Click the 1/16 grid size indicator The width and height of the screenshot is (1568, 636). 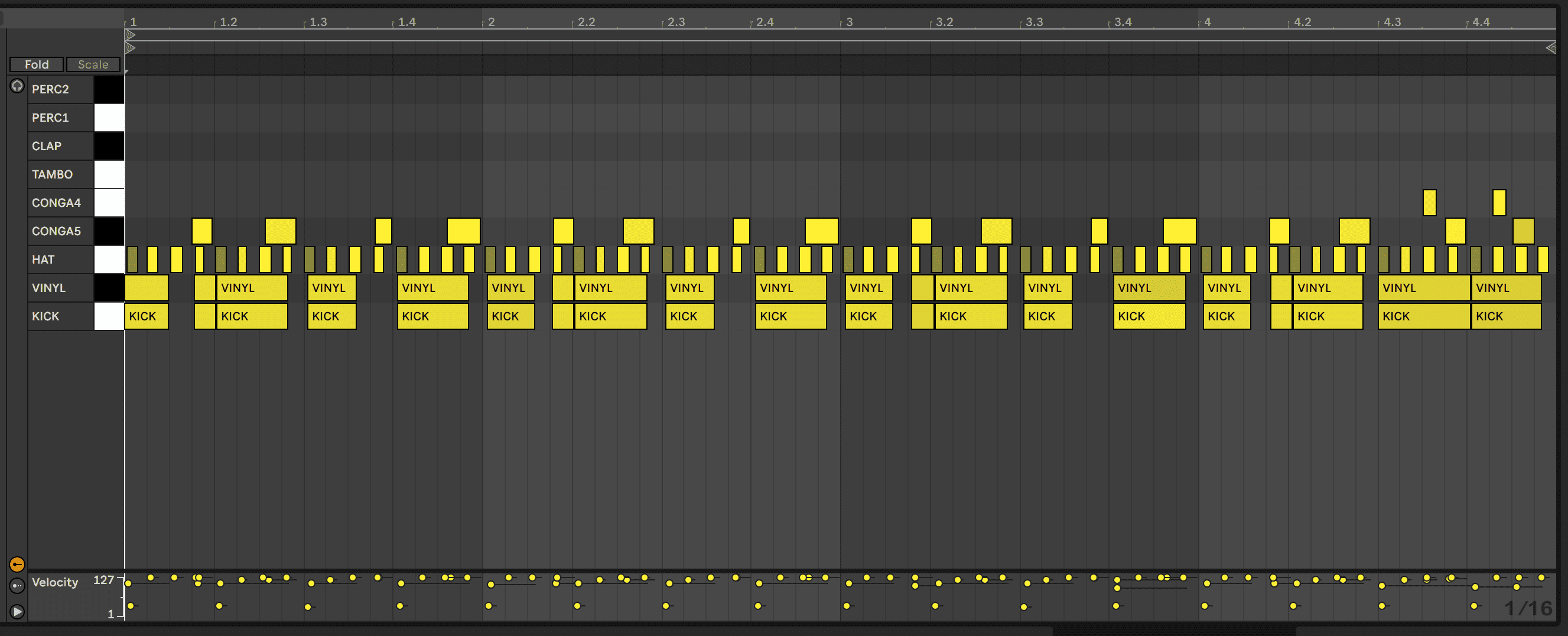point(1528,608)
